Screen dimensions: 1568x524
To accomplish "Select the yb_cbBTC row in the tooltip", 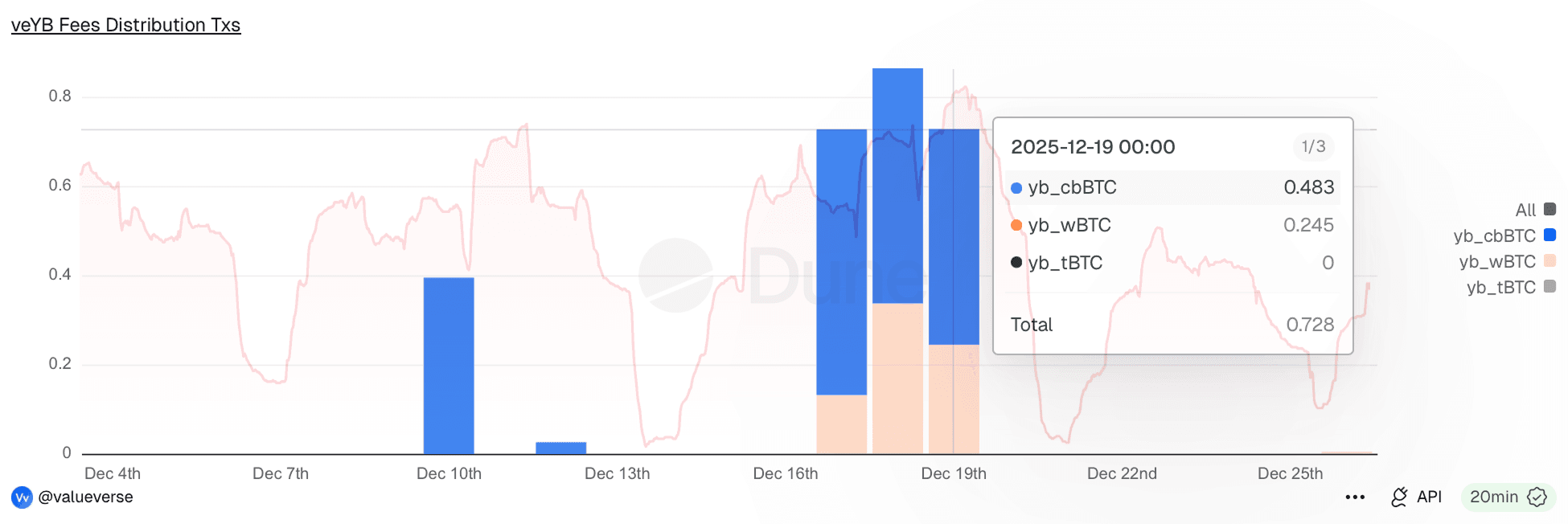I will pyautogui.click(x=1171, y=188).
